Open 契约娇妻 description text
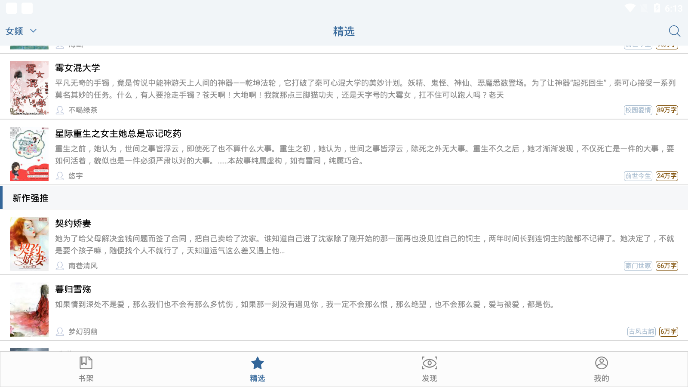This screenshot has width=688, height=387. click(364, 244)
